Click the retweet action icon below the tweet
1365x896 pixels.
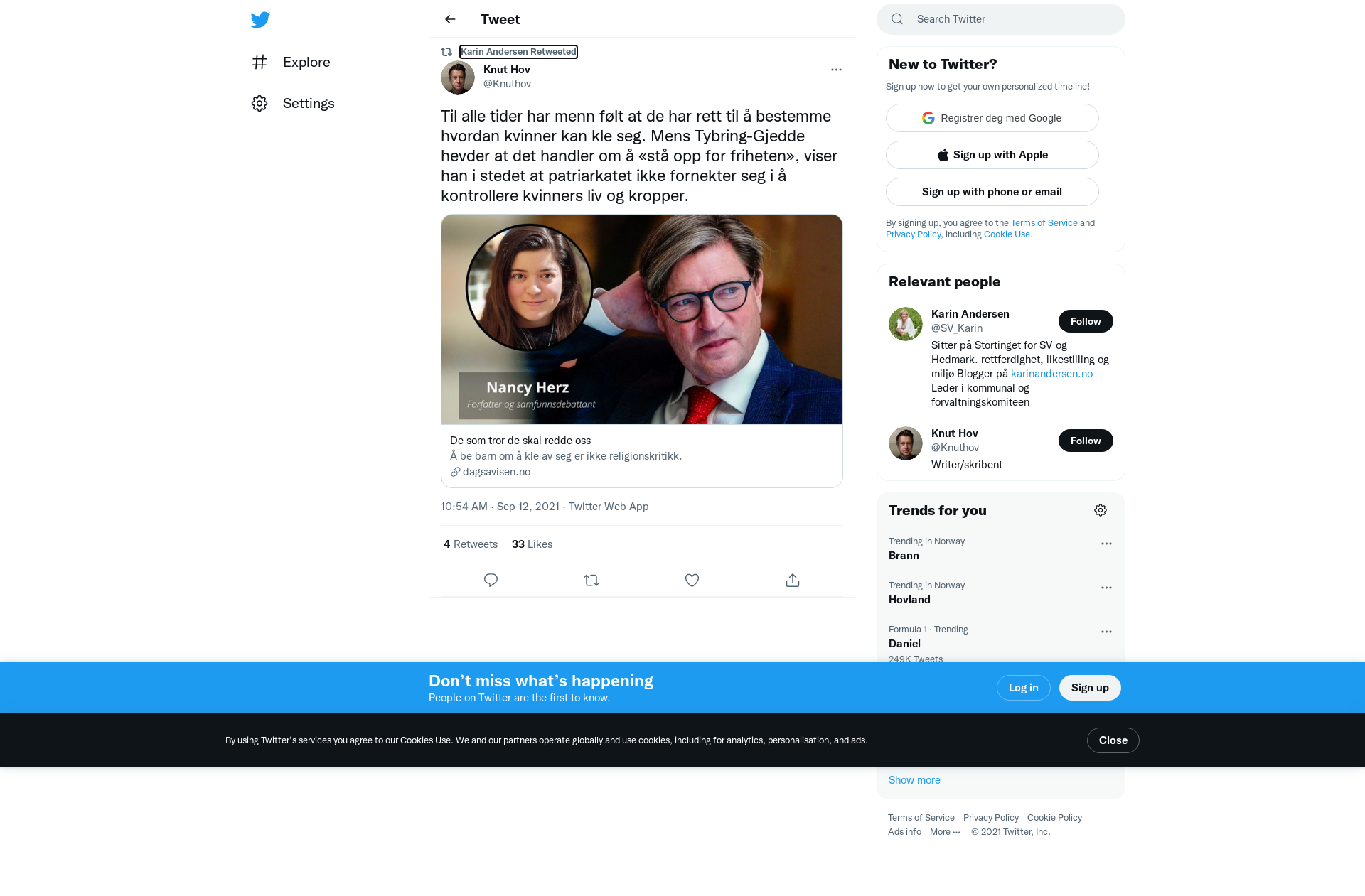(x=591, y=581)
